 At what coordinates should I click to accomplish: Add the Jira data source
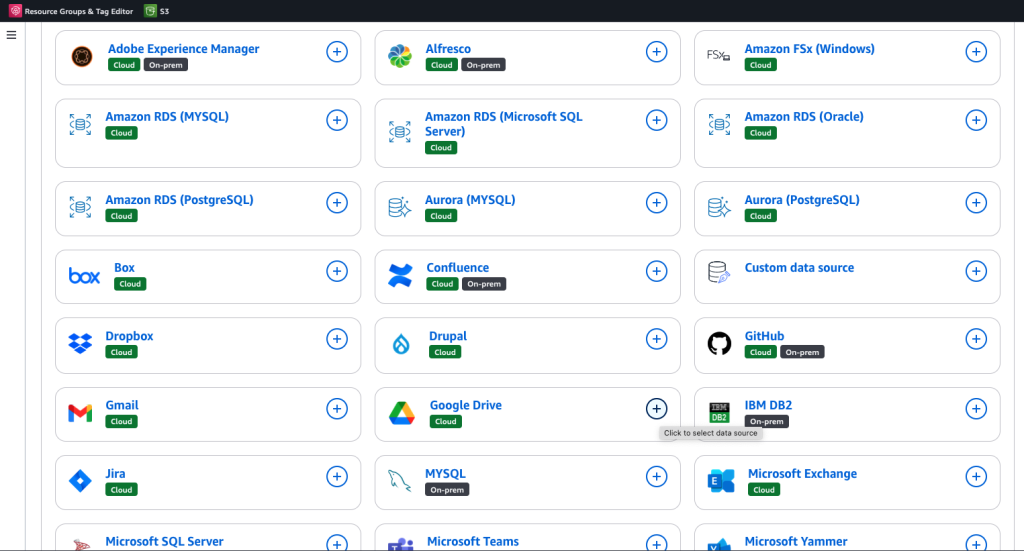(x=337, y=477)
